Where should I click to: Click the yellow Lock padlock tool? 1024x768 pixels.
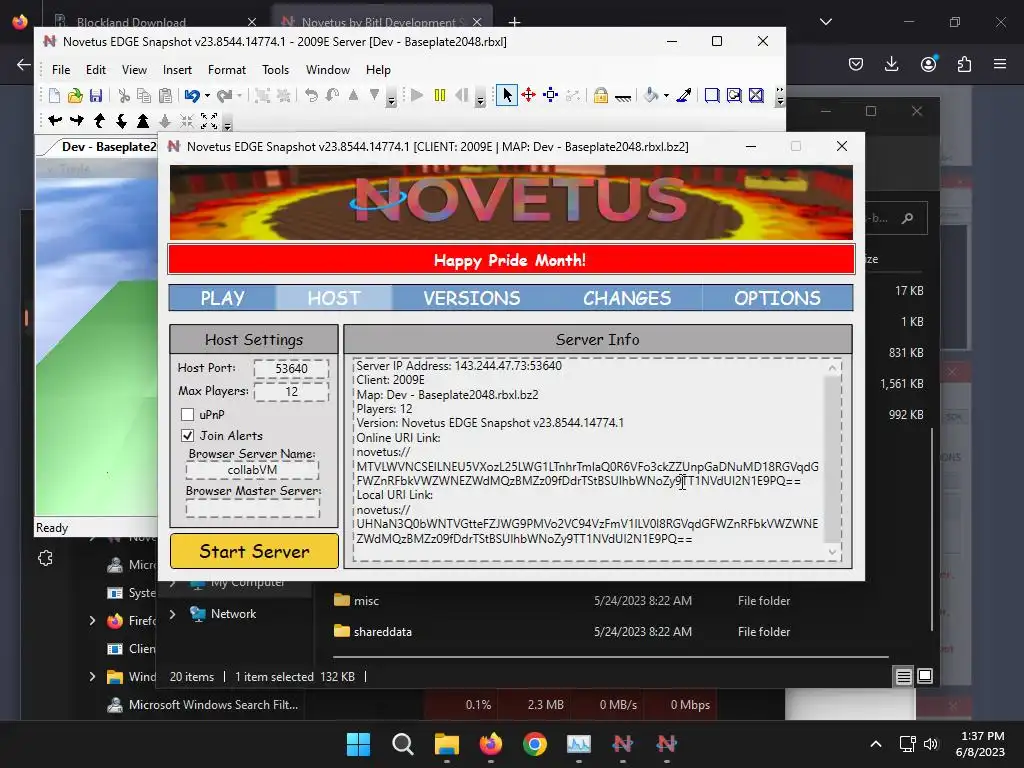pos(601,95)
